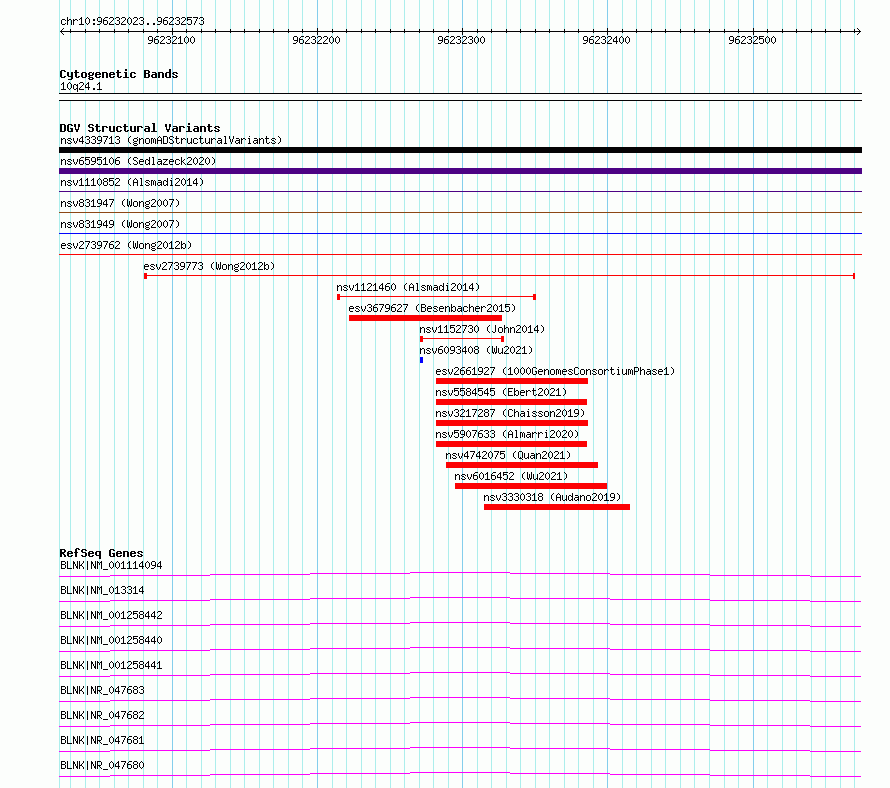
Task: Open nsv1152730 (John2014) variant label
Action: (x=482, y=329)
